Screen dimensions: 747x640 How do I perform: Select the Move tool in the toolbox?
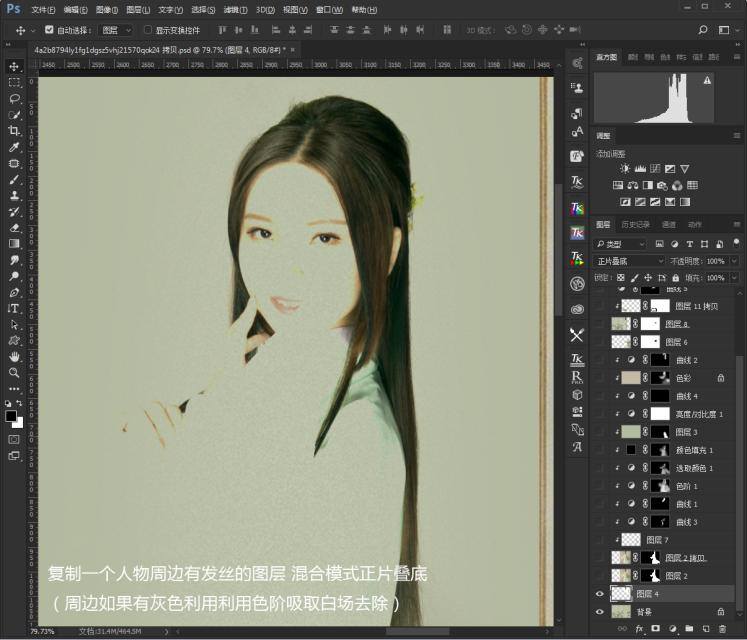point(14,67)
